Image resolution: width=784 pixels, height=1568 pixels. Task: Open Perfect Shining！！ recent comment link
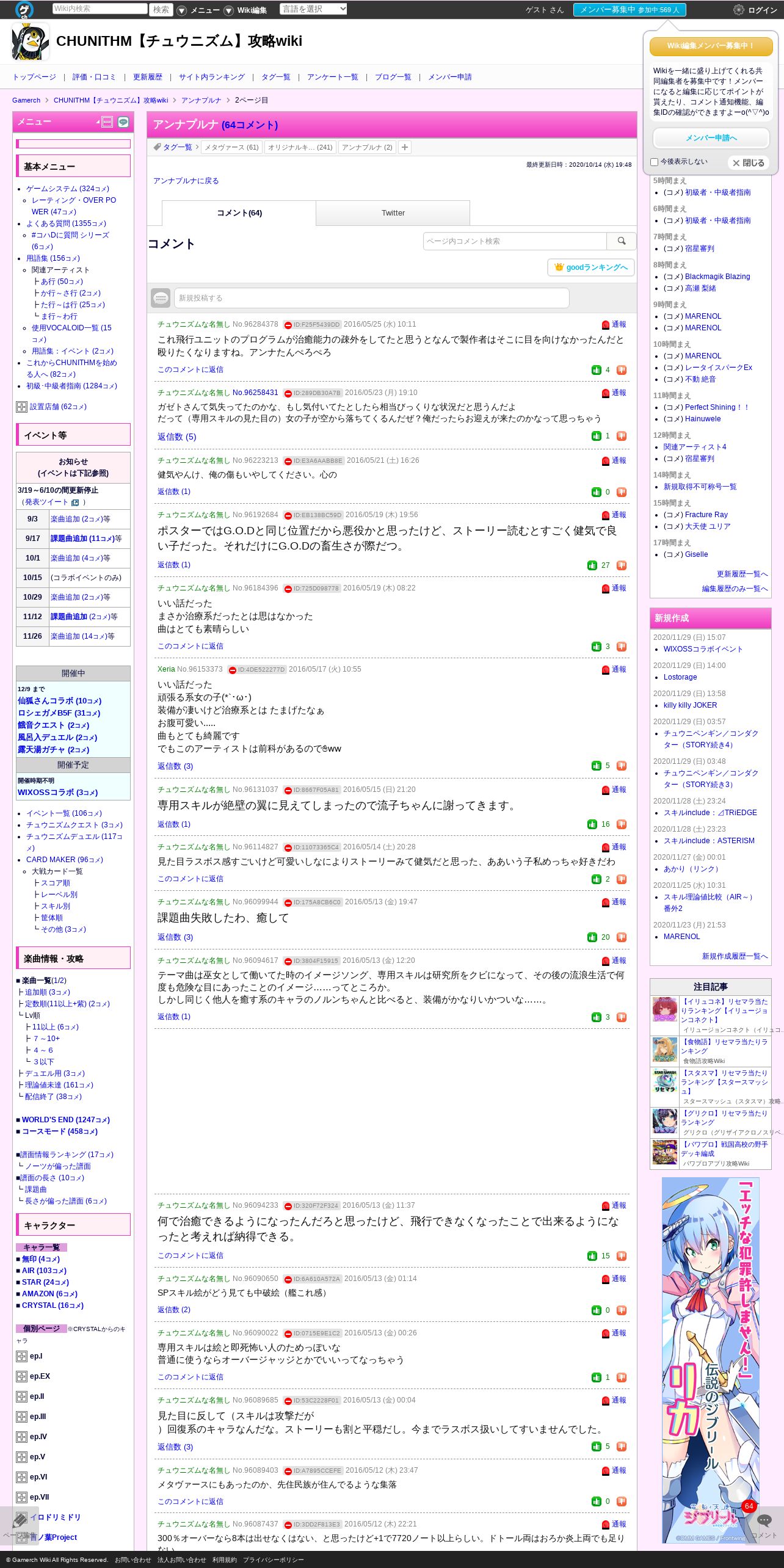717,407
